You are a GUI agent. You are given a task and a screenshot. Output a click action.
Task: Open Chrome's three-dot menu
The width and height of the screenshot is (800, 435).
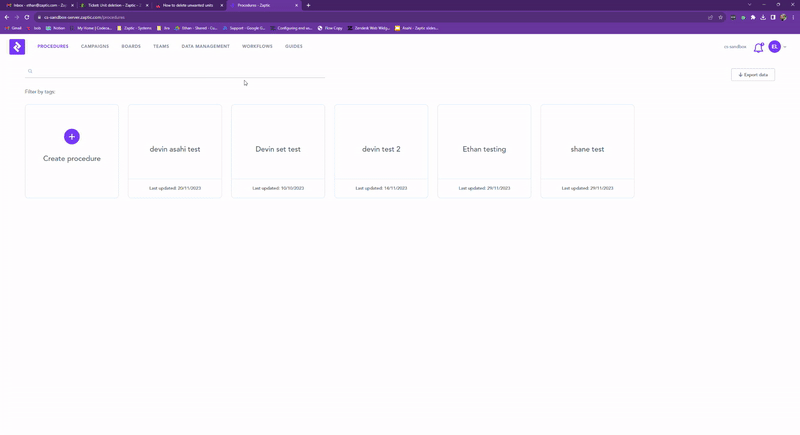792,17
